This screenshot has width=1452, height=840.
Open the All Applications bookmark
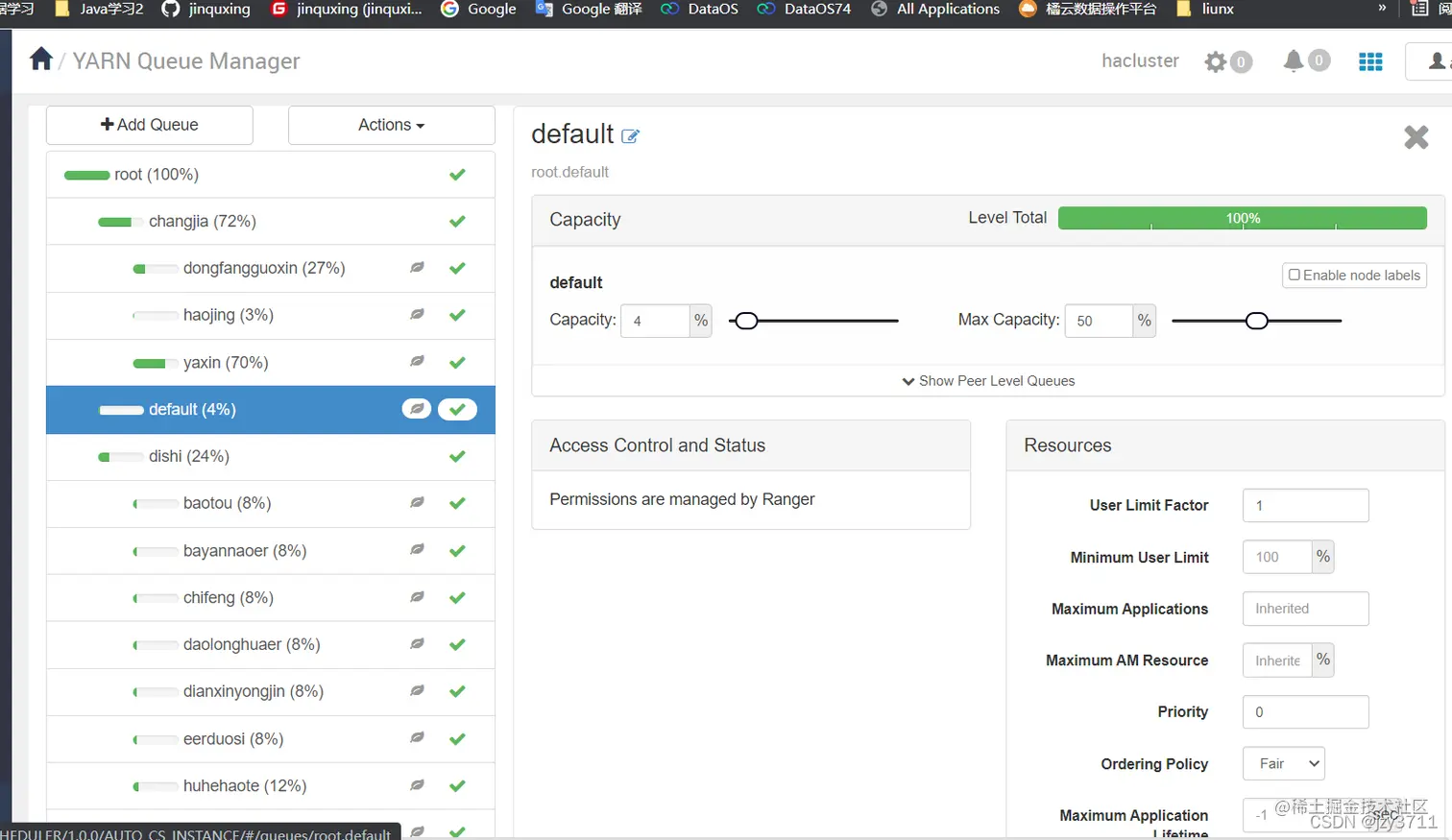tap(935, 9)
